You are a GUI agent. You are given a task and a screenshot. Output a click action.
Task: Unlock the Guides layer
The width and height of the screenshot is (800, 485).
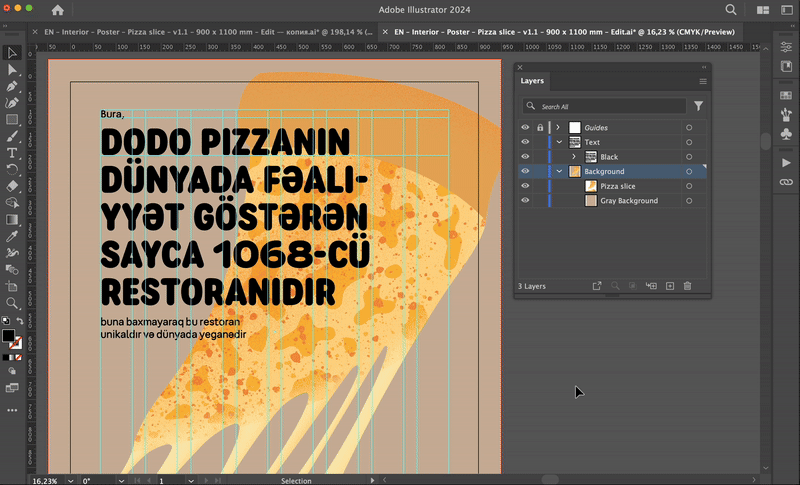[540, 127]
